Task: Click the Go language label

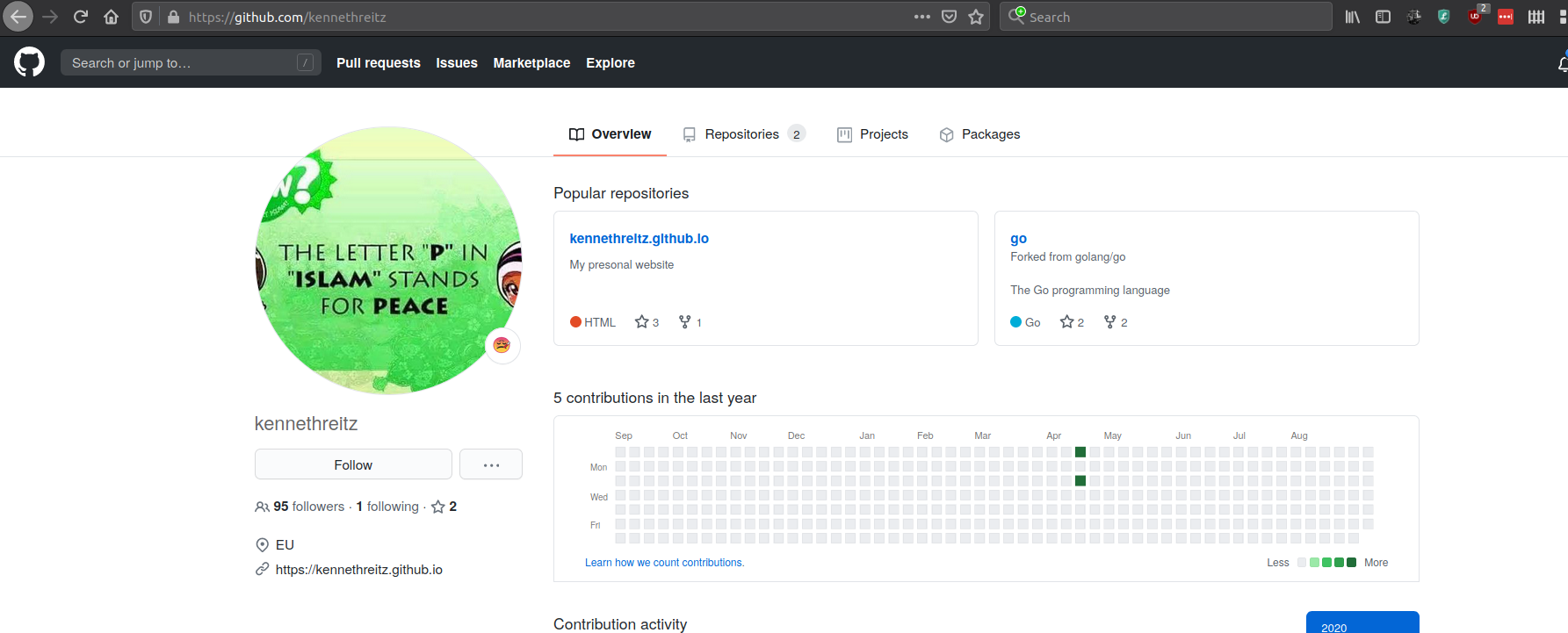Action: [1025, 322]
